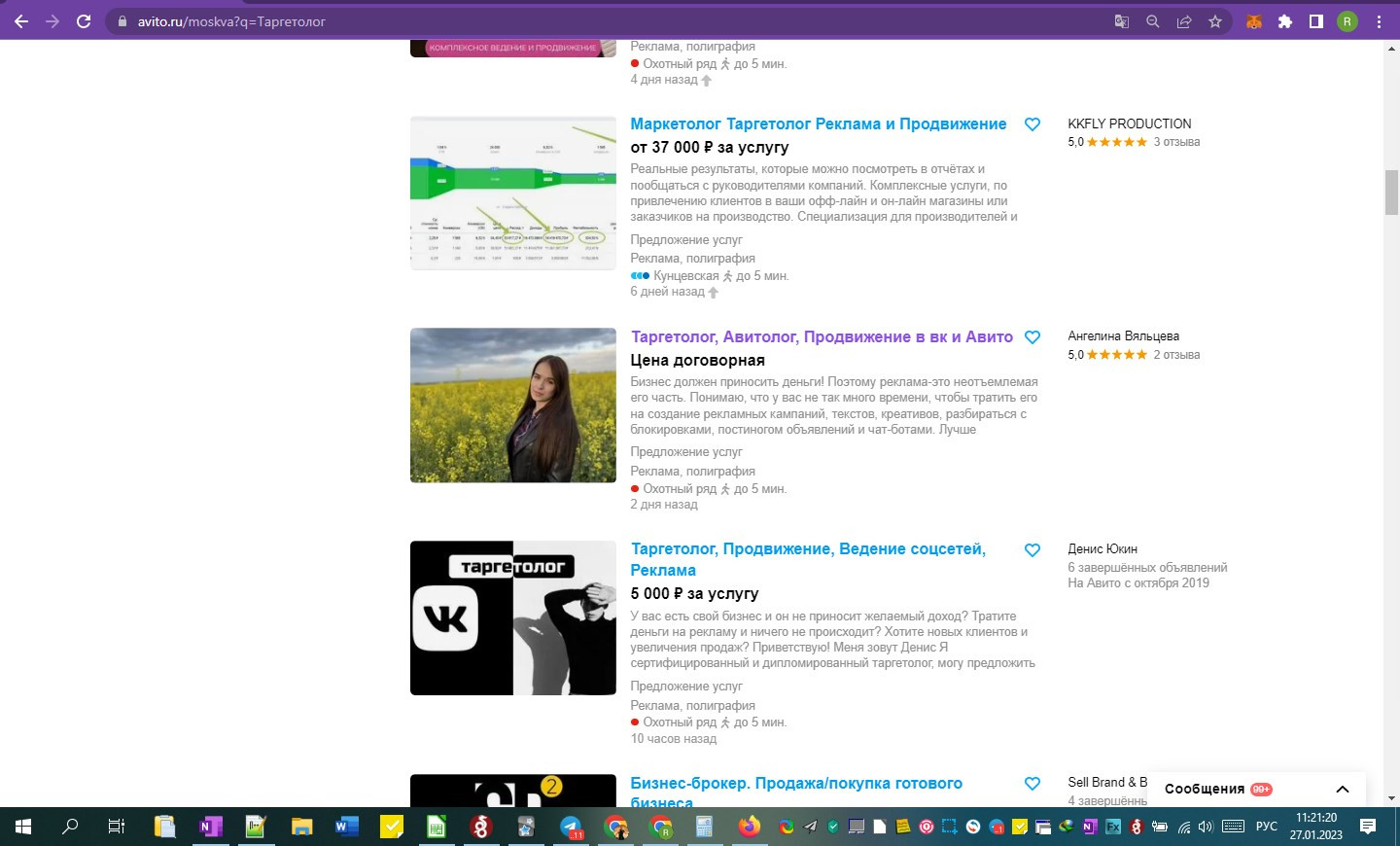Favorite the Таргетолог, Авитолог listing
The height and width of the screenshot is (846, 1400).
tap(1032, 337)
